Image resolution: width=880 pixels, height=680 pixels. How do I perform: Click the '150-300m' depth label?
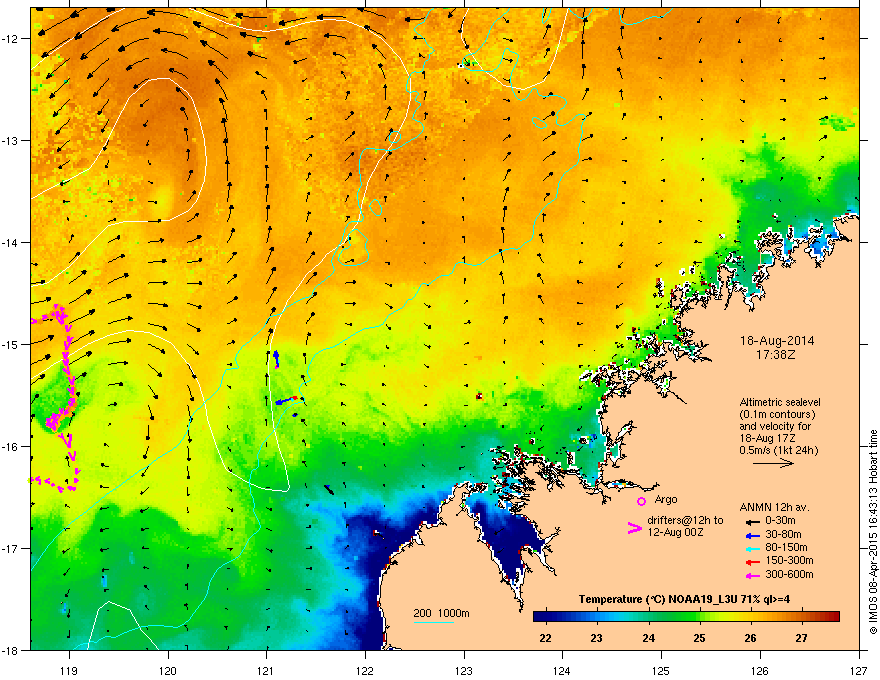click(x=789, y=560)
